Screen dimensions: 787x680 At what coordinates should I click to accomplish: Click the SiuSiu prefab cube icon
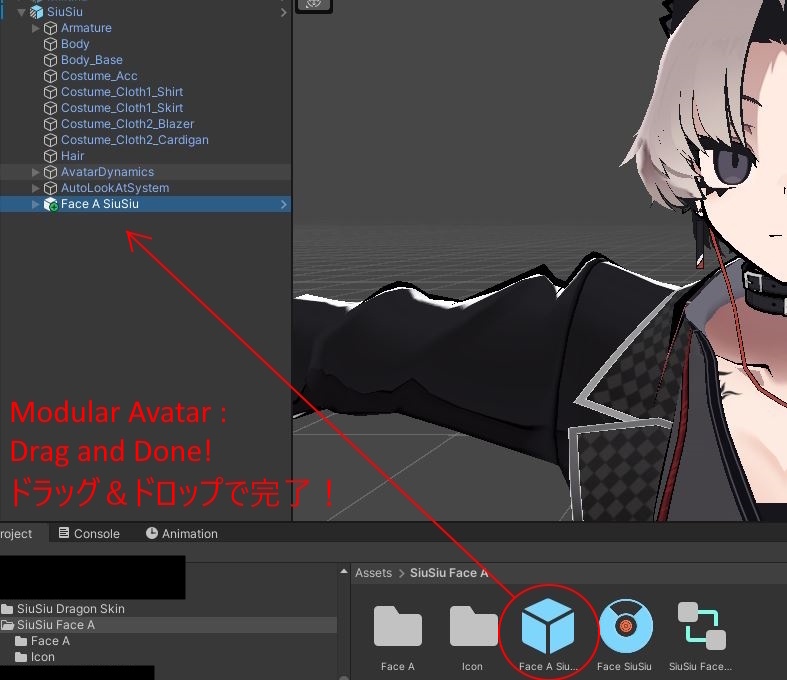click(x=37, y=12)
